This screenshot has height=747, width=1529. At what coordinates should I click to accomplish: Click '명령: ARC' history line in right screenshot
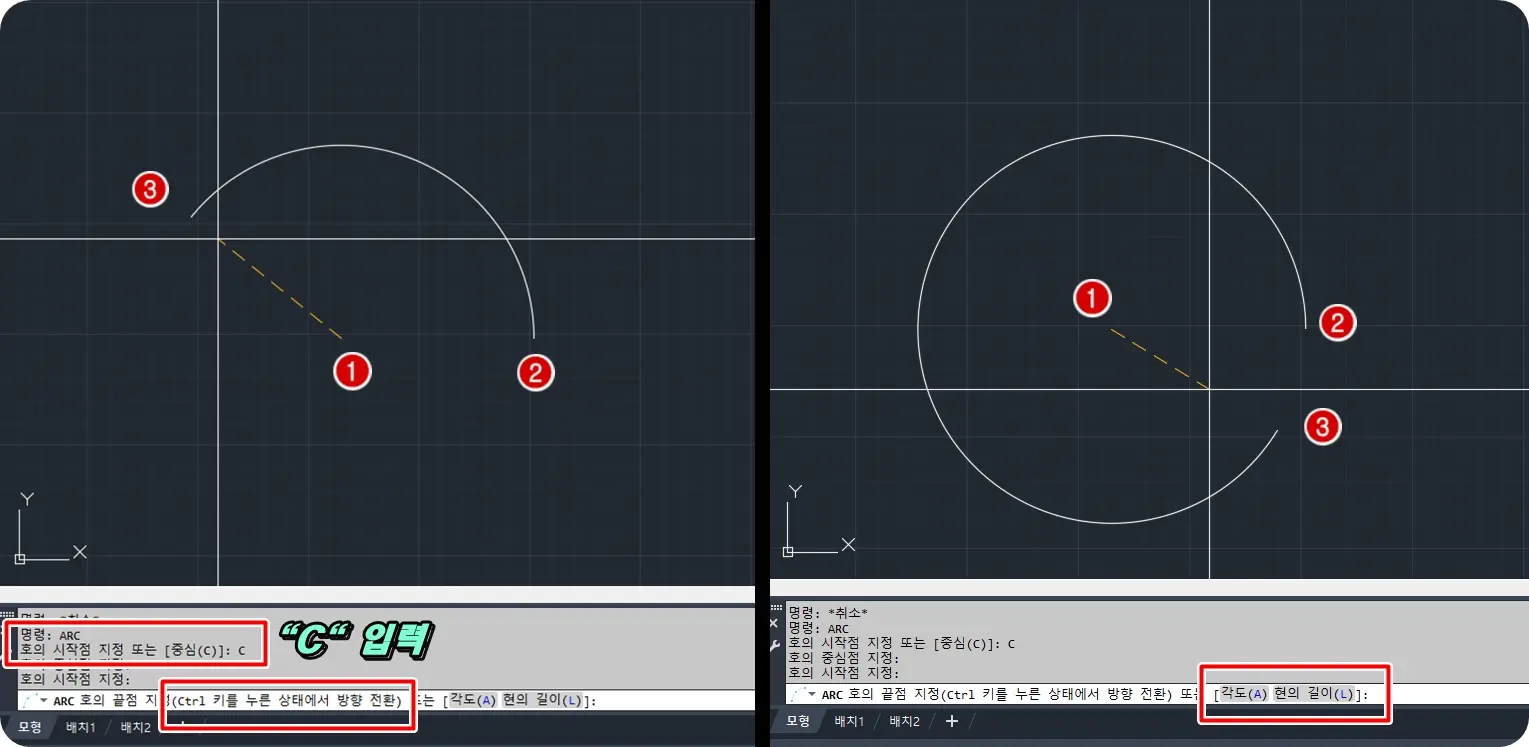click(818, 628)
